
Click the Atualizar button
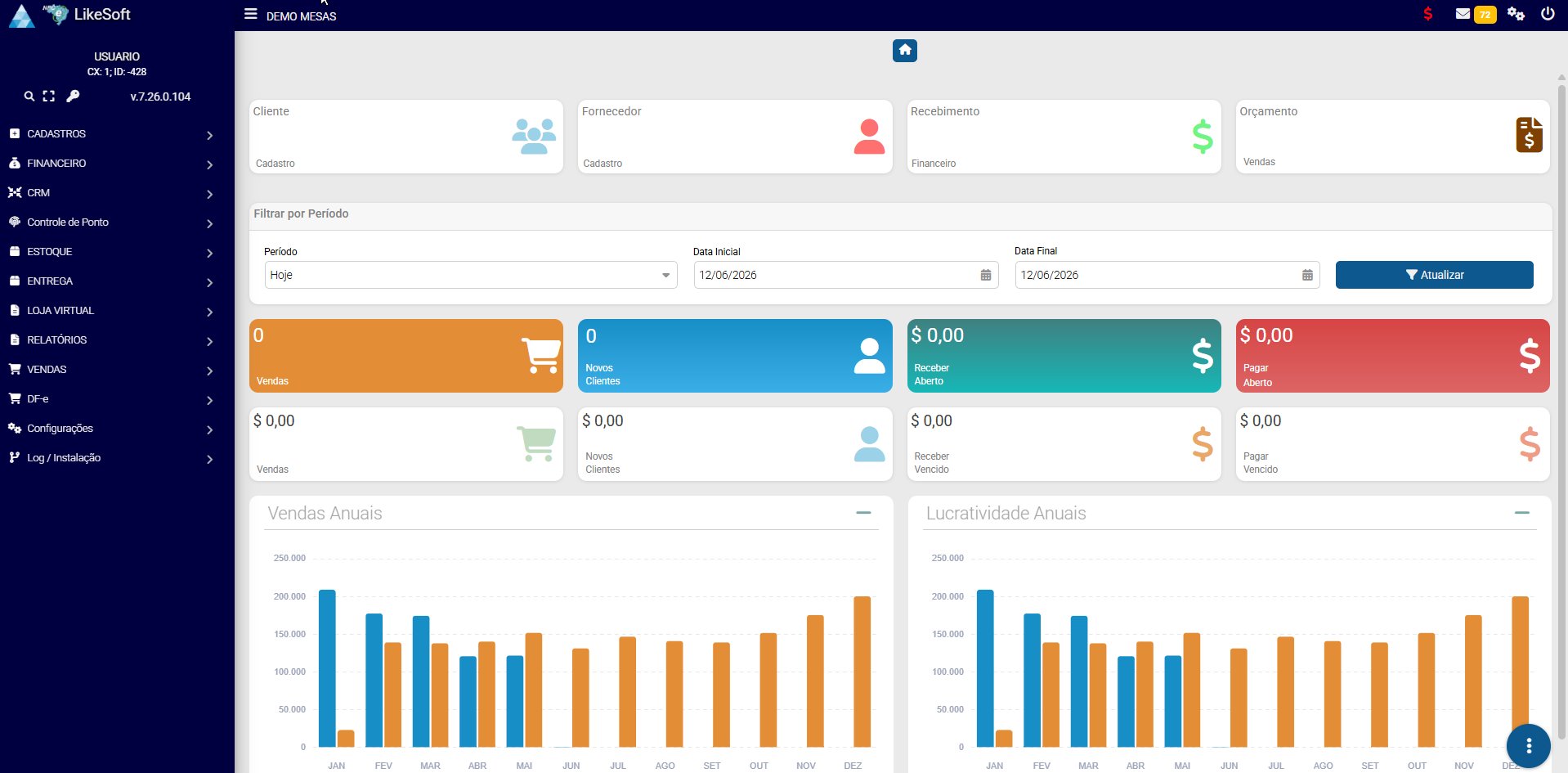pyautogui.click(x=1434, y=275)
